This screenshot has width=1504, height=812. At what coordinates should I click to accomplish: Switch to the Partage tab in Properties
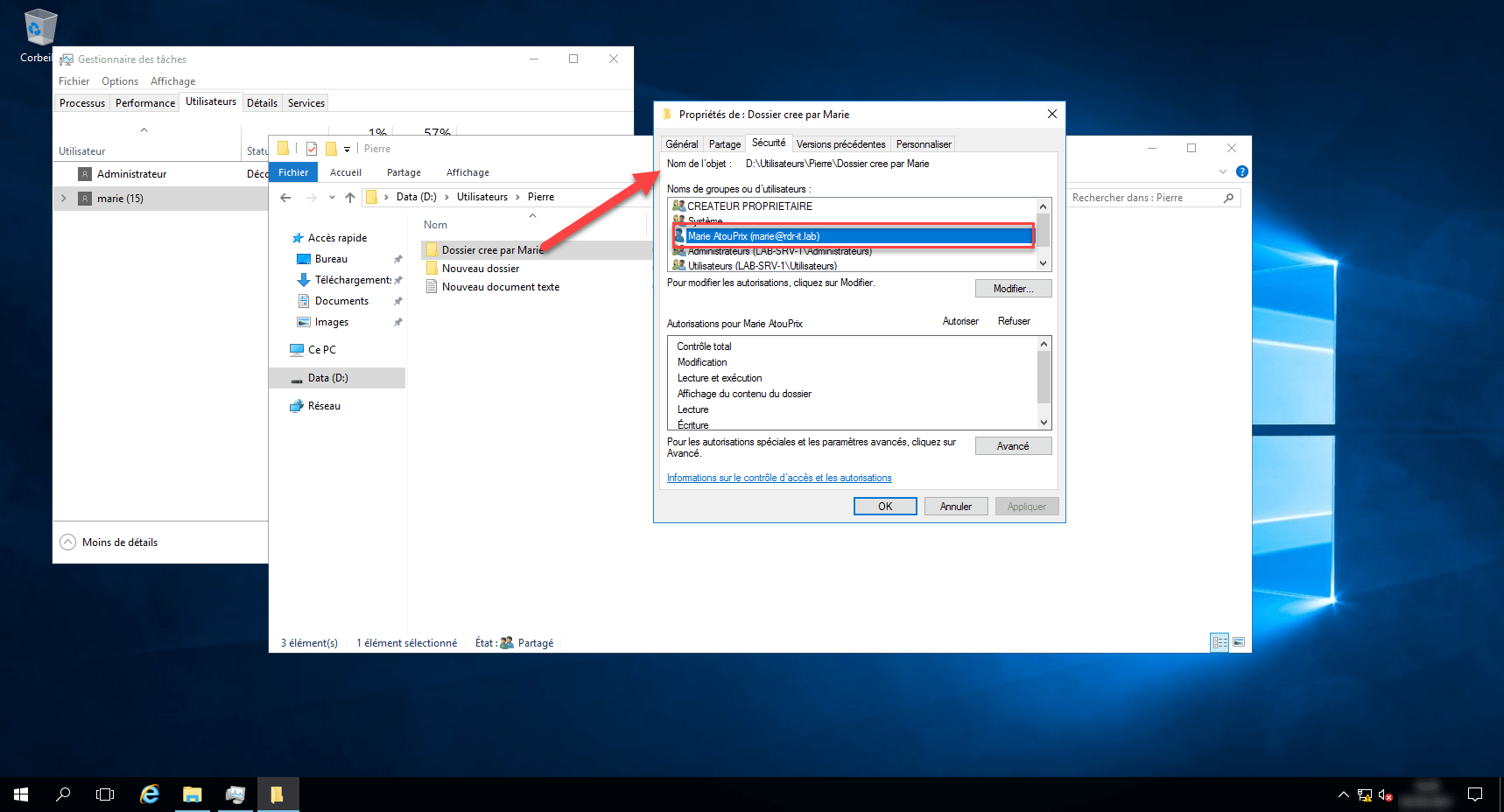(x=724, y=144)
